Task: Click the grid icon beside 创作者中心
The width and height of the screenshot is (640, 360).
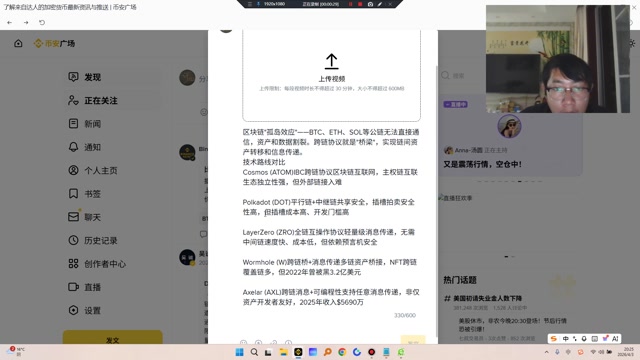Action: pyautogui.click(x=73, y=264)
